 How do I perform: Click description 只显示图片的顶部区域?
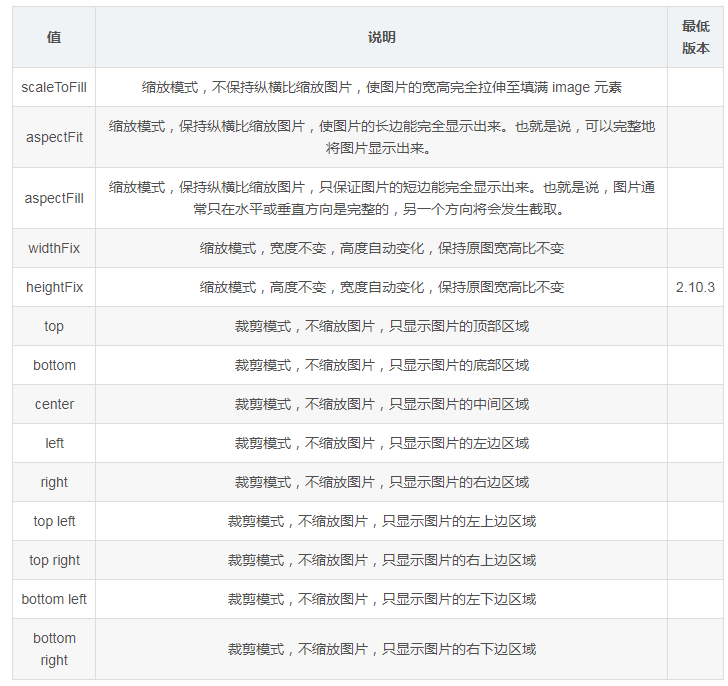click(x=382, y=326)
